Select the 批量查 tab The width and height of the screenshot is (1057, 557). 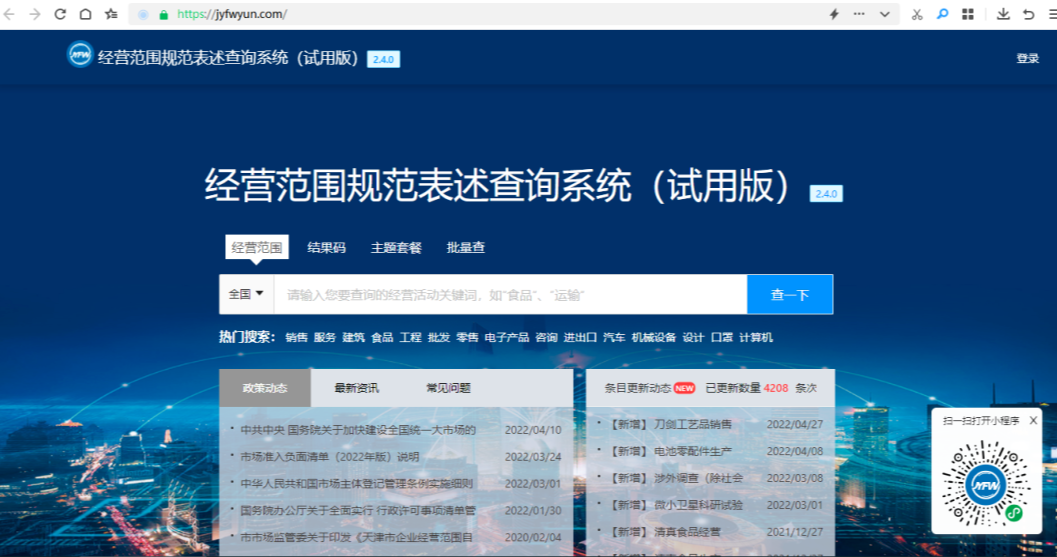(465, 247)
